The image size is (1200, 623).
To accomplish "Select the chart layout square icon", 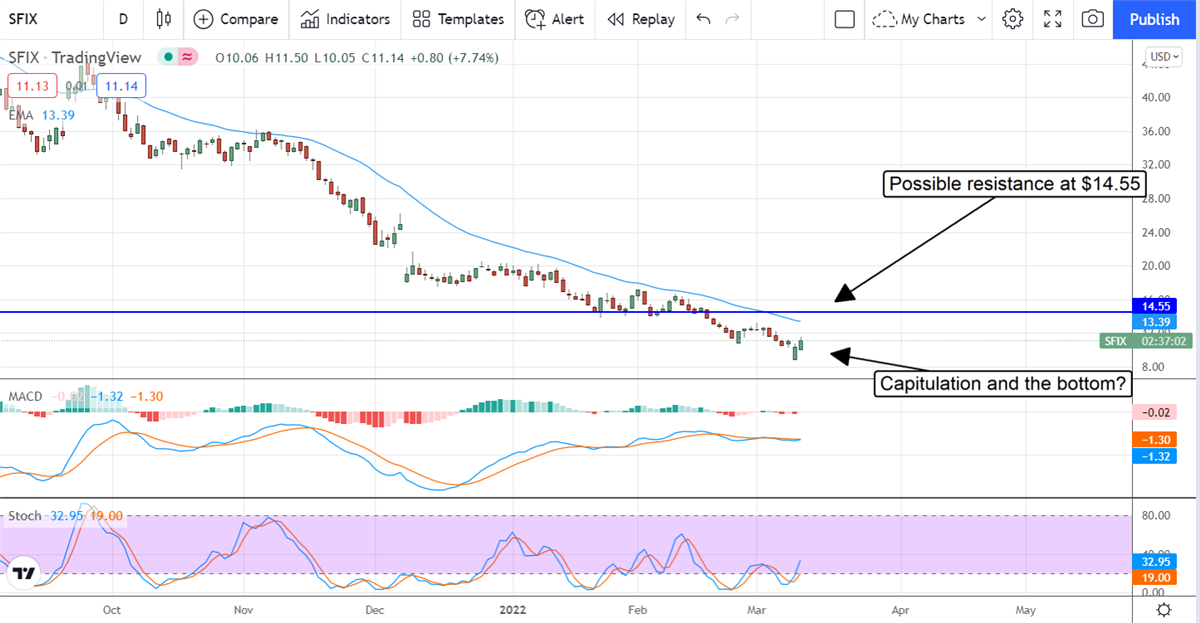I will [845, 19].
